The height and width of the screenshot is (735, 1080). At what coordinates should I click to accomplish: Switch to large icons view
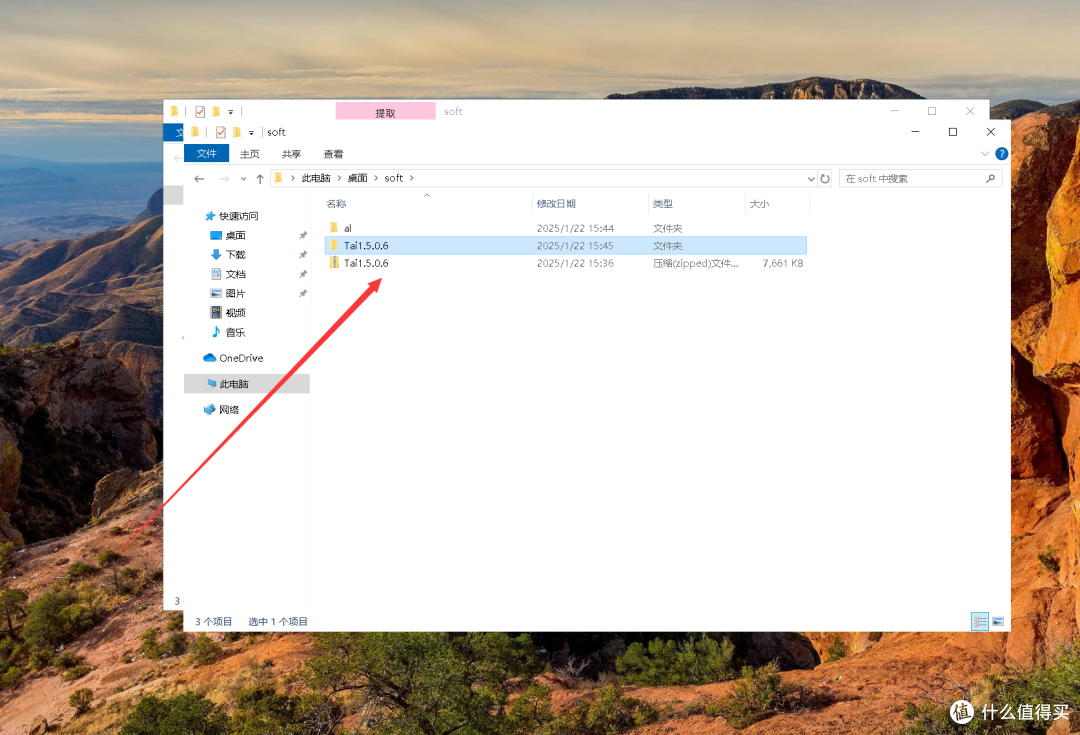(x=998, y=621)
